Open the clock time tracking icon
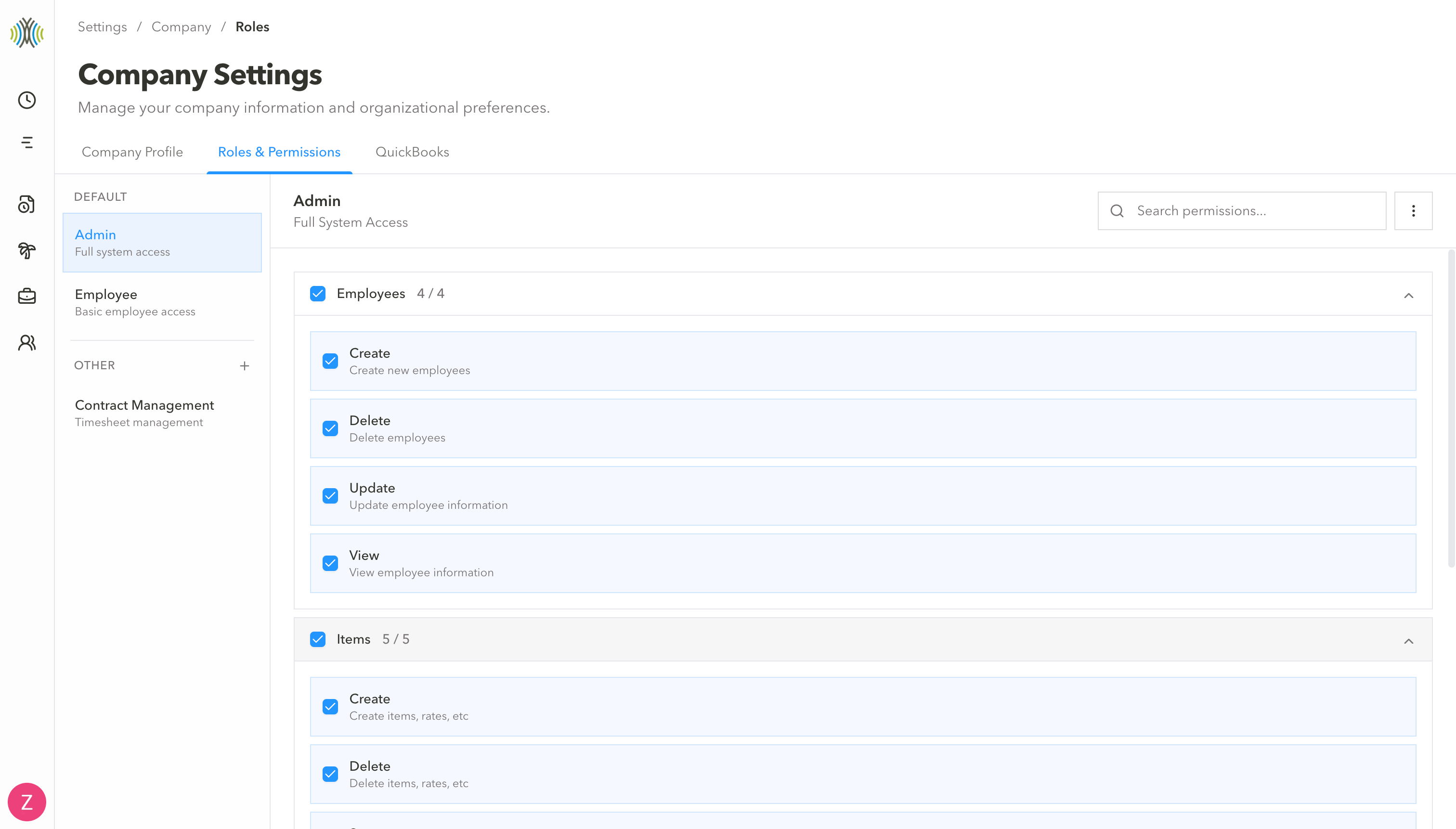The height and width of the screenshot is (829, 1456). [x=27, y=100]
